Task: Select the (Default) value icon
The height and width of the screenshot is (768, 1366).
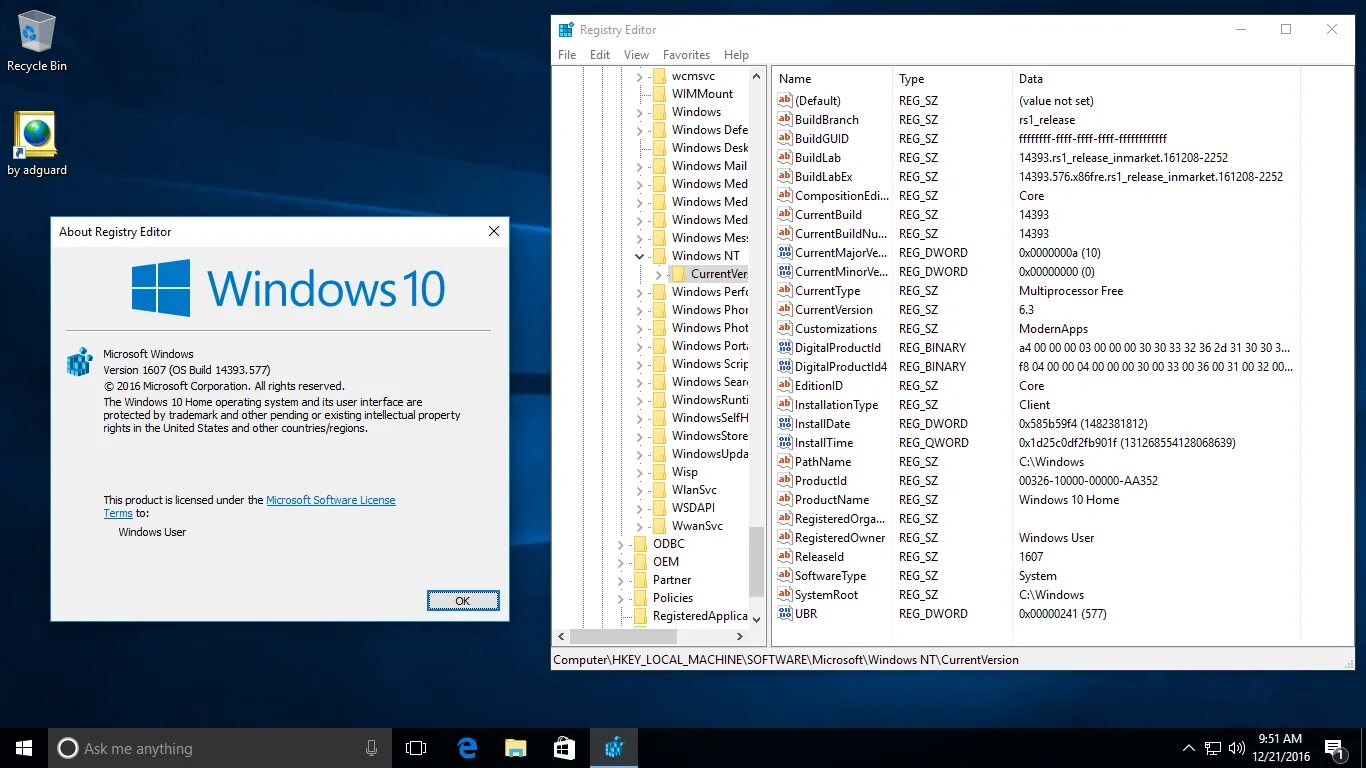Action: (785, 101)
